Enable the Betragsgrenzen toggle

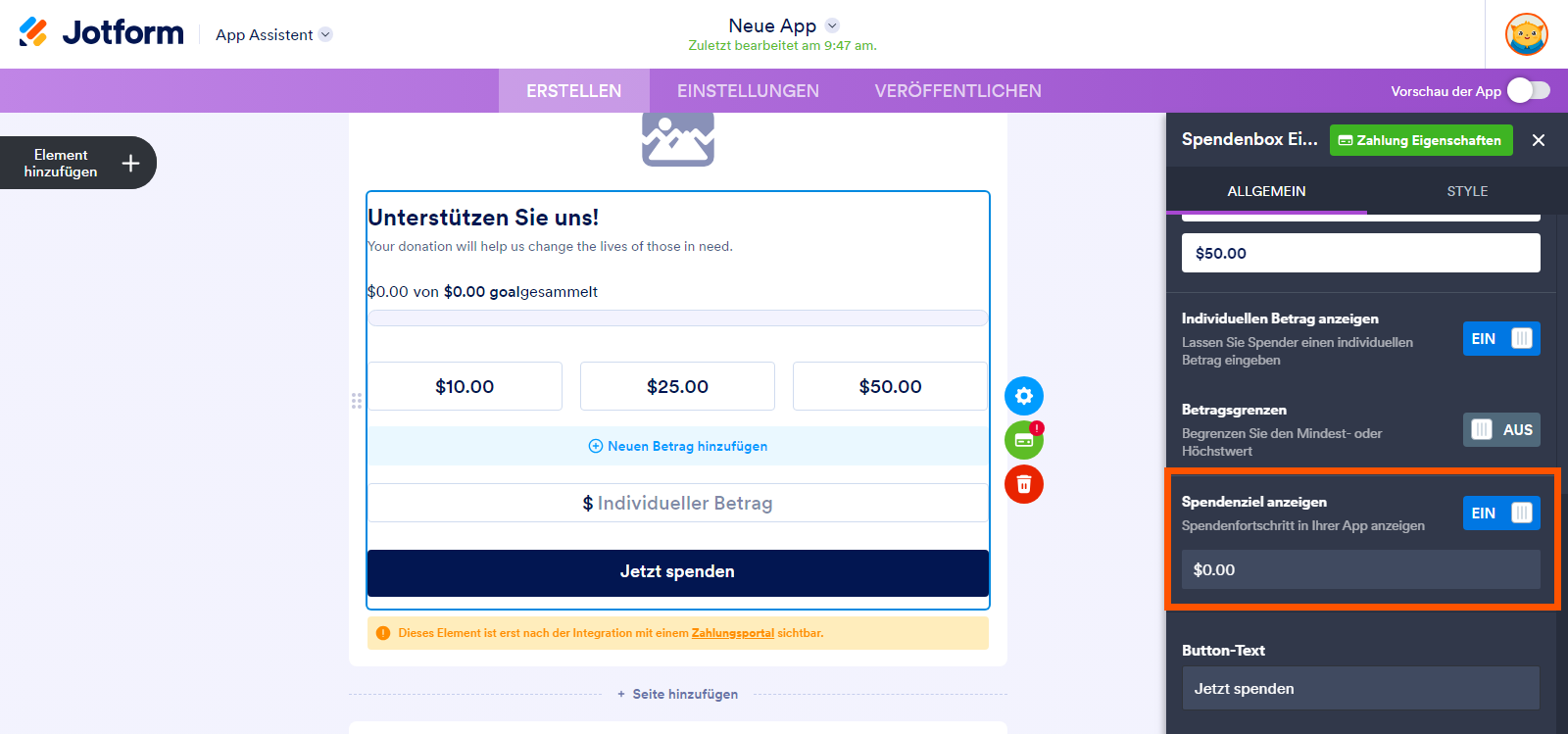[x=1500, y=430]
